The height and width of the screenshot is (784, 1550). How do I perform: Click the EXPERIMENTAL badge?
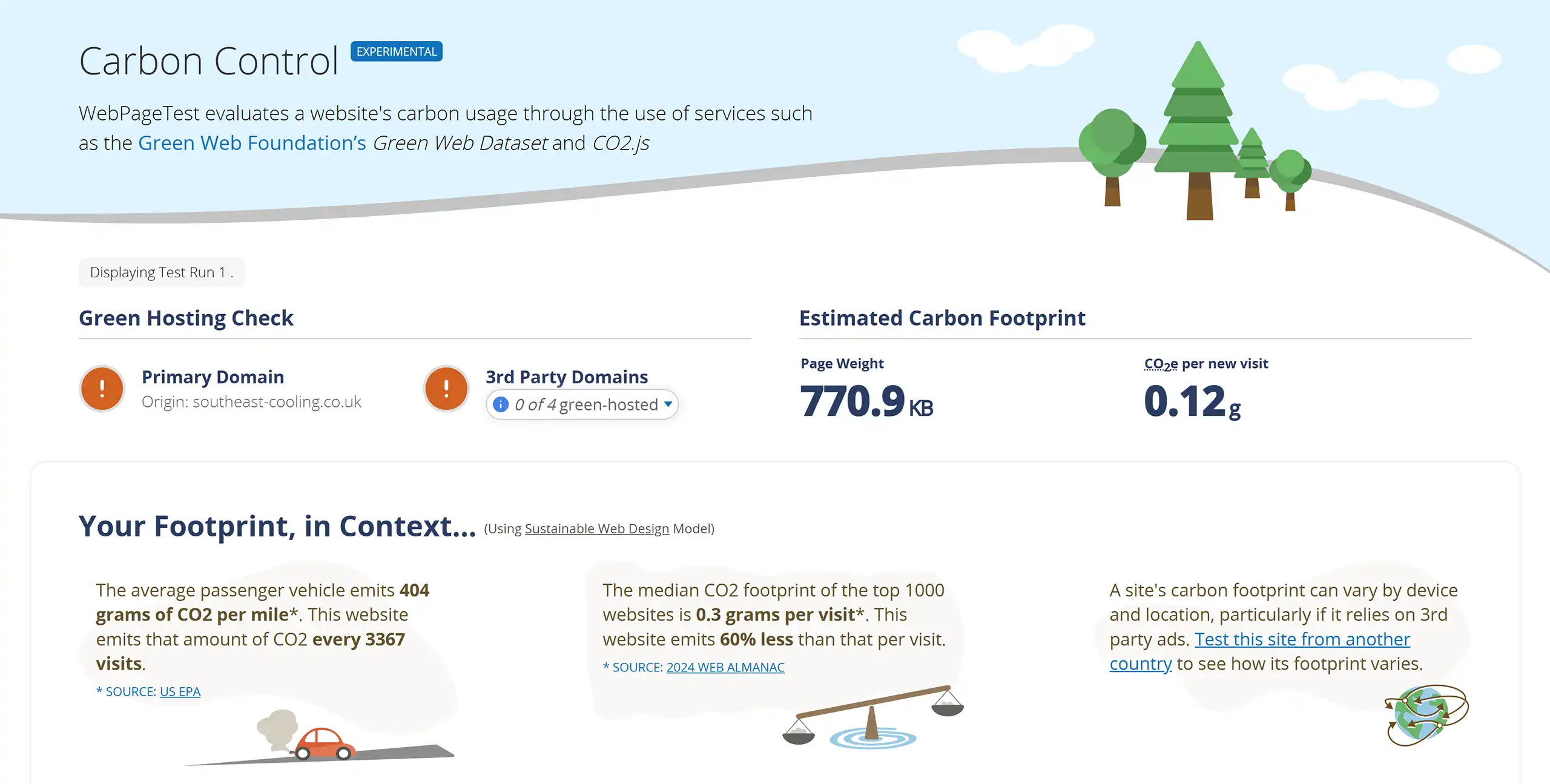397,51
